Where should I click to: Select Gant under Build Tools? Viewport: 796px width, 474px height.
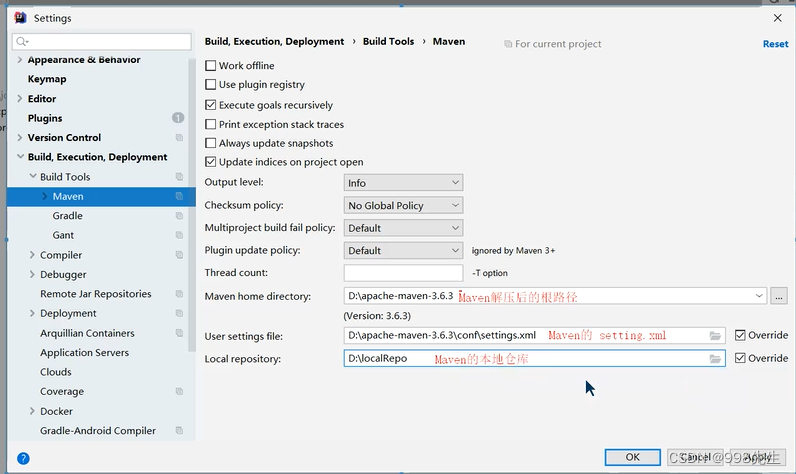(63, 235)
